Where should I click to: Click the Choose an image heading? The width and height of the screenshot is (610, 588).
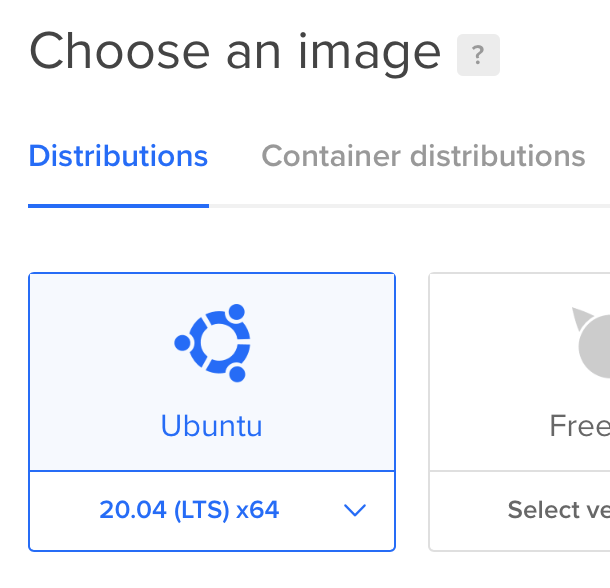pyautogui.click(x=235, y=53)
